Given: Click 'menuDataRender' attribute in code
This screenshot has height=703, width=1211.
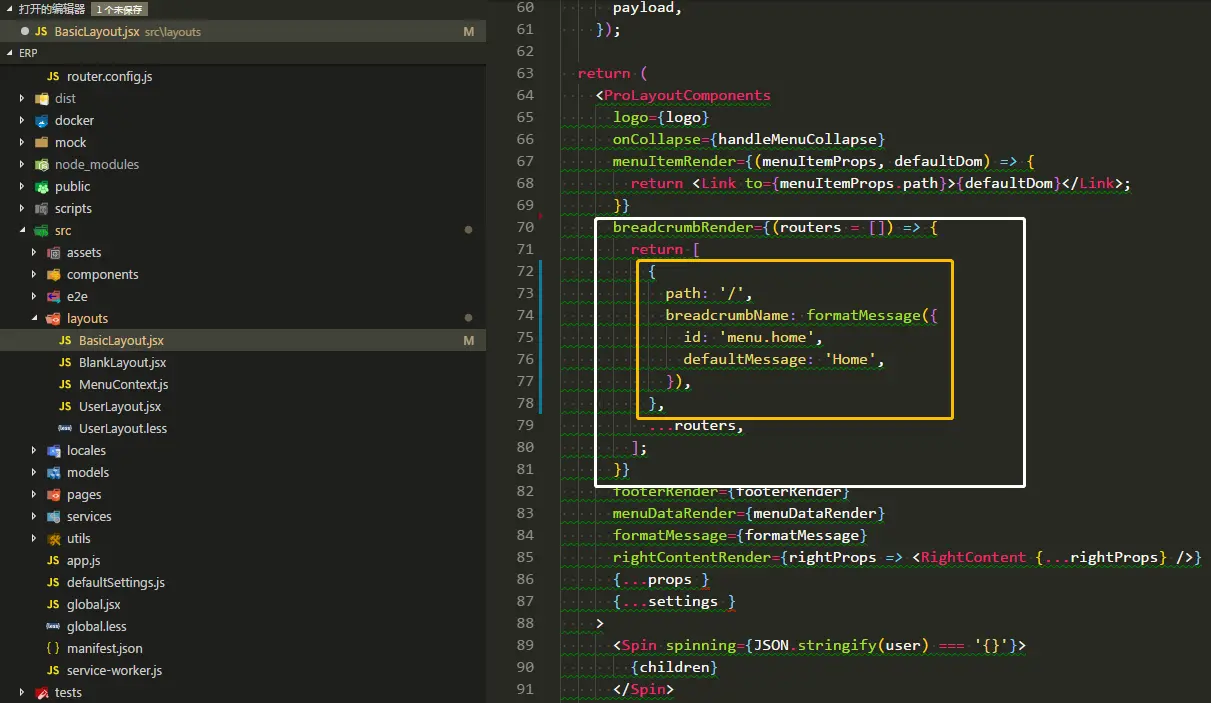Looking at the screenshot, I should (674, 513).
